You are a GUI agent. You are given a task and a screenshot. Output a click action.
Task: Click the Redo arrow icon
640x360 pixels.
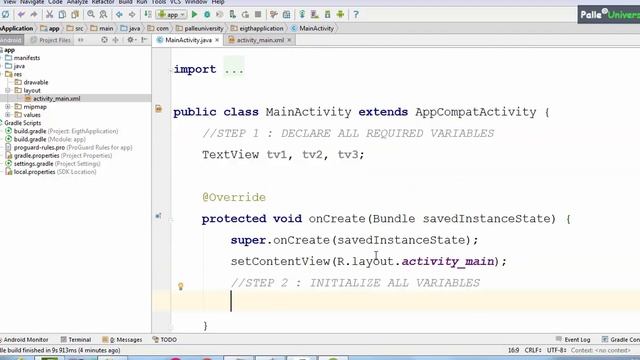tap(34, 15)
